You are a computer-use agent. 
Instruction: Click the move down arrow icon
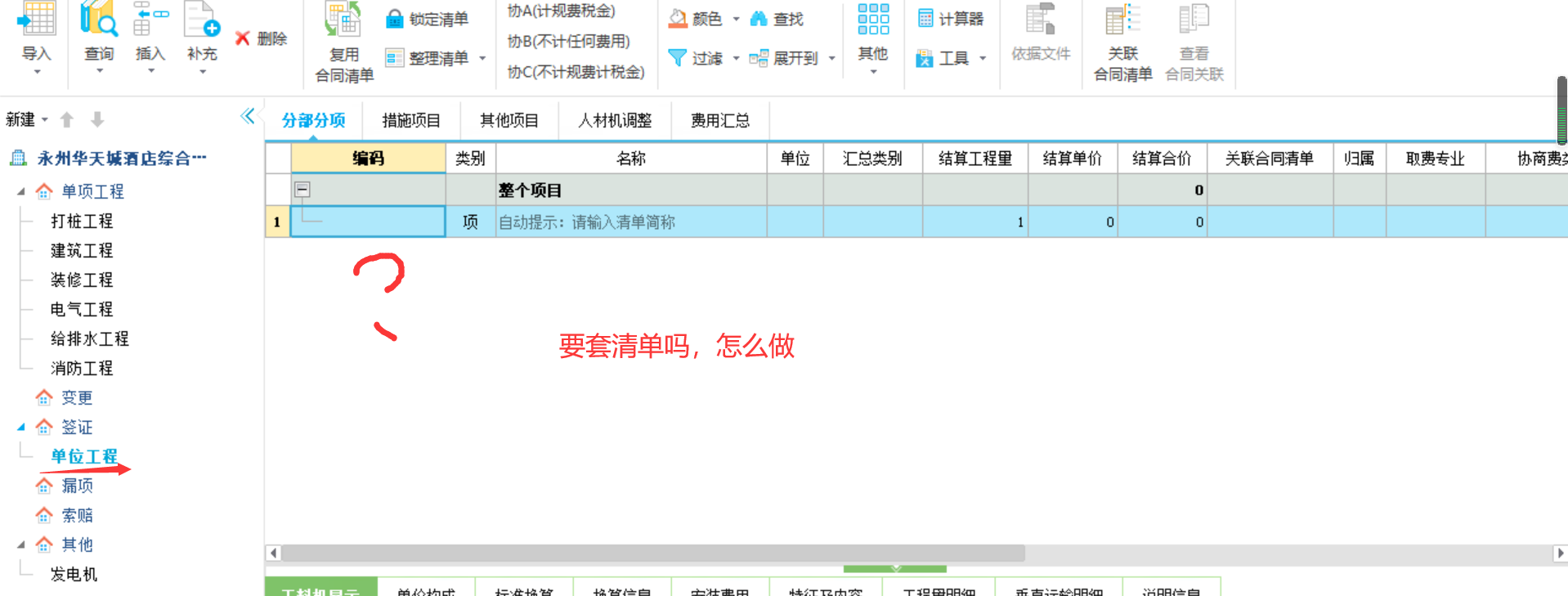pos(97,119)
